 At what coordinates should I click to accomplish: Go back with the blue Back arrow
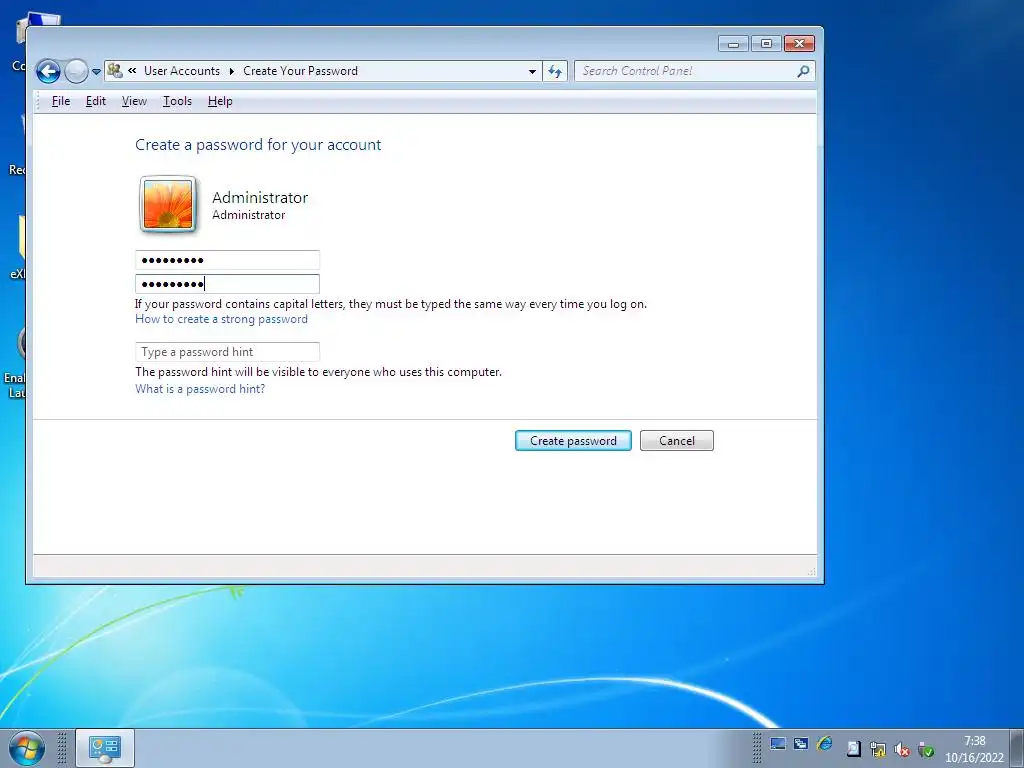click(48, 71)
